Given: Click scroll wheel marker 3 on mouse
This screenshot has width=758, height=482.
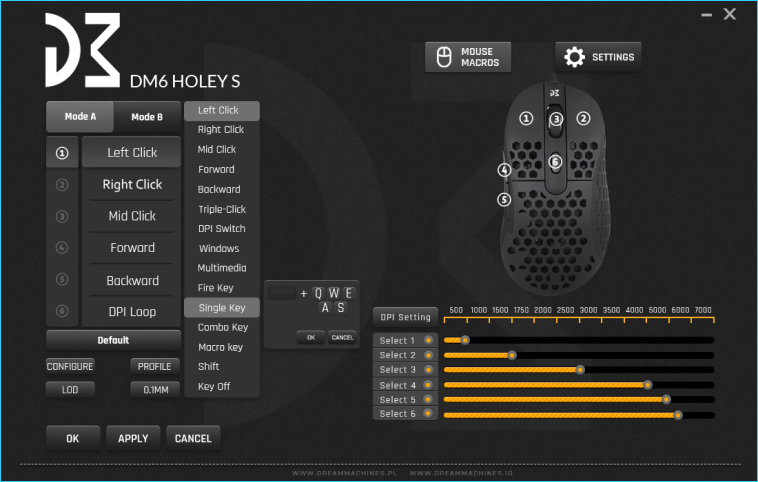Looking at the screenshot, I should coord(556,118).
